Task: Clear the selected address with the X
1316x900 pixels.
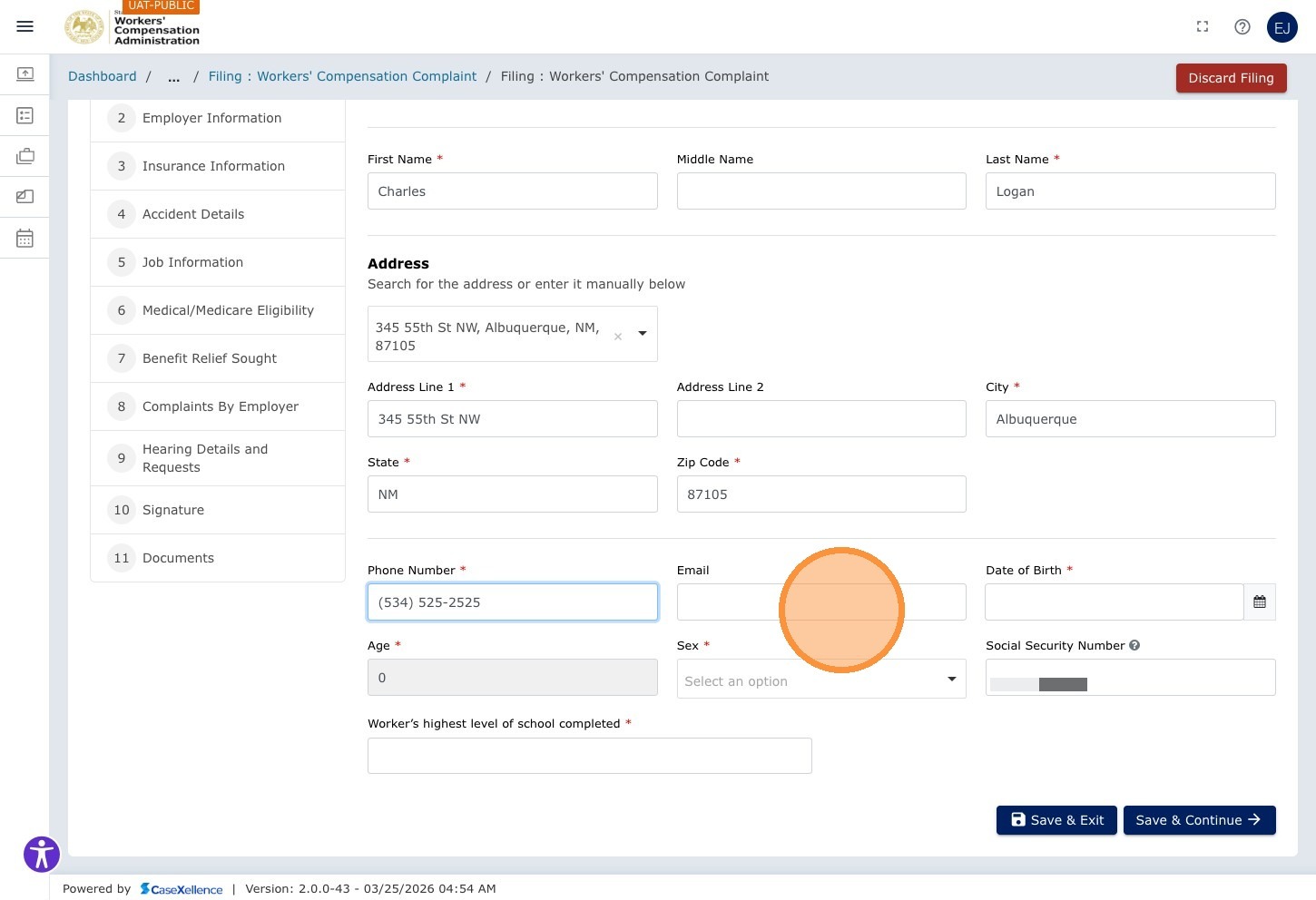Action: 618,337
